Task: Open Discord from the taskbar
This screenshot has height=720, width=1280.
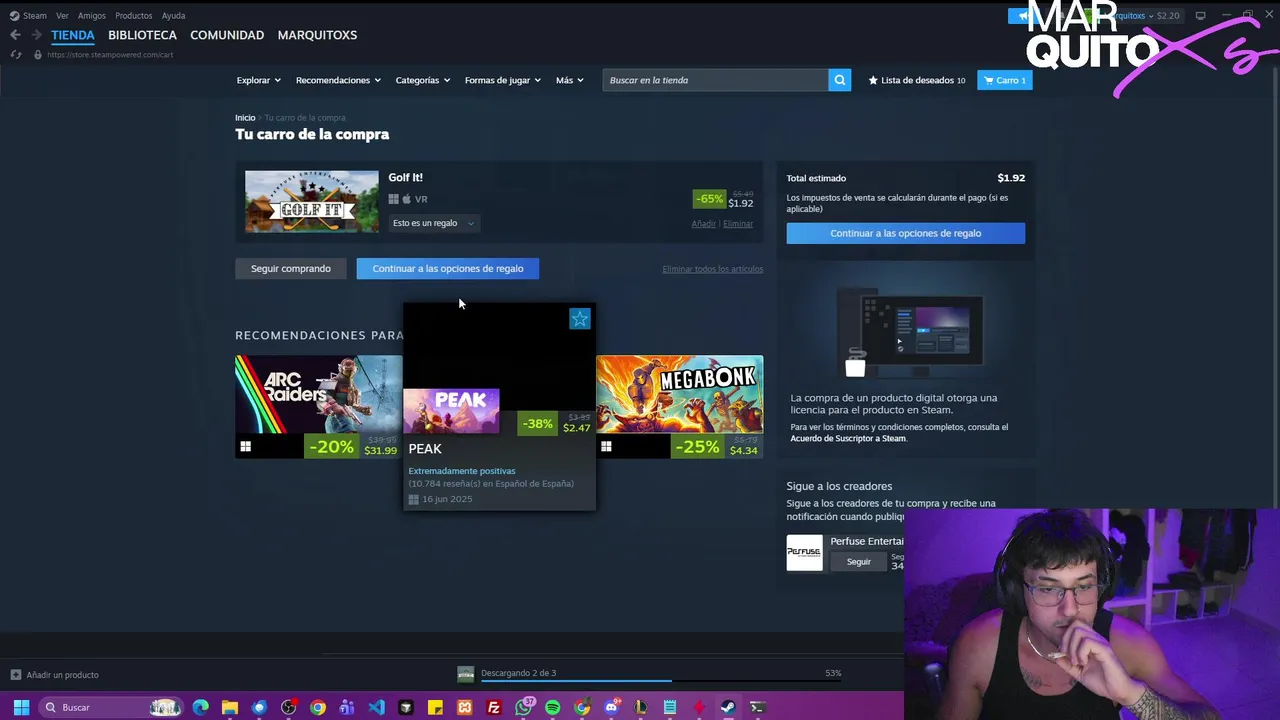Action: pyautogui.click(x=612, y=707)
